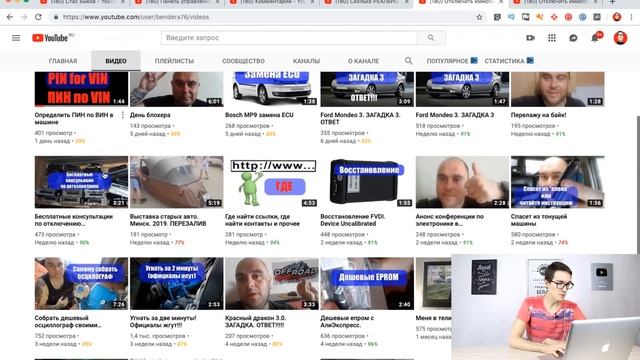Screen dimensions: 640x360
Task: Open the browser three-dot menu
Action: point(631,17)
